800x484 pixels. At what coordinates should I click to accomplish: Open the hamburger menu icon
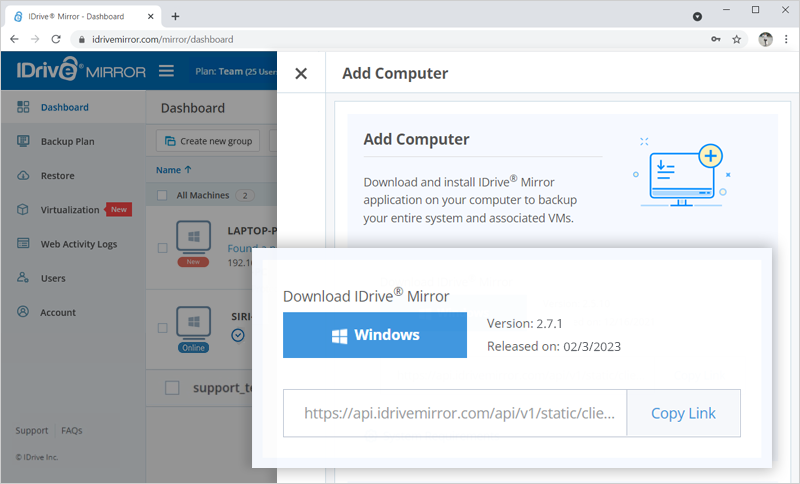coord(166,71)
